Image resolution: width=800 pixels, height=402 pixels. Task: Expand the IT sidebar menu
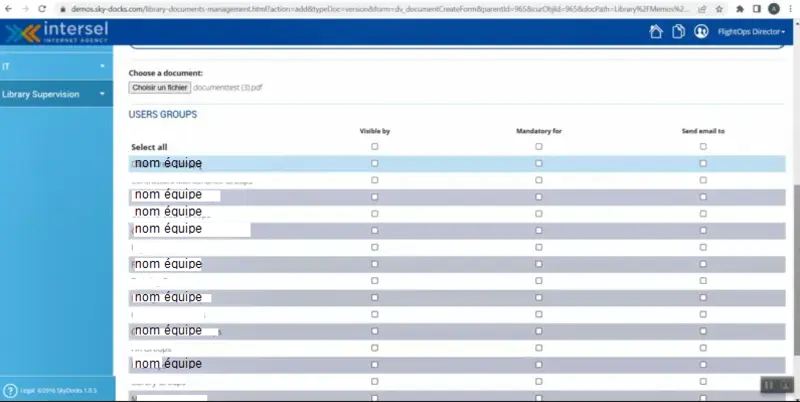point(56,66)
